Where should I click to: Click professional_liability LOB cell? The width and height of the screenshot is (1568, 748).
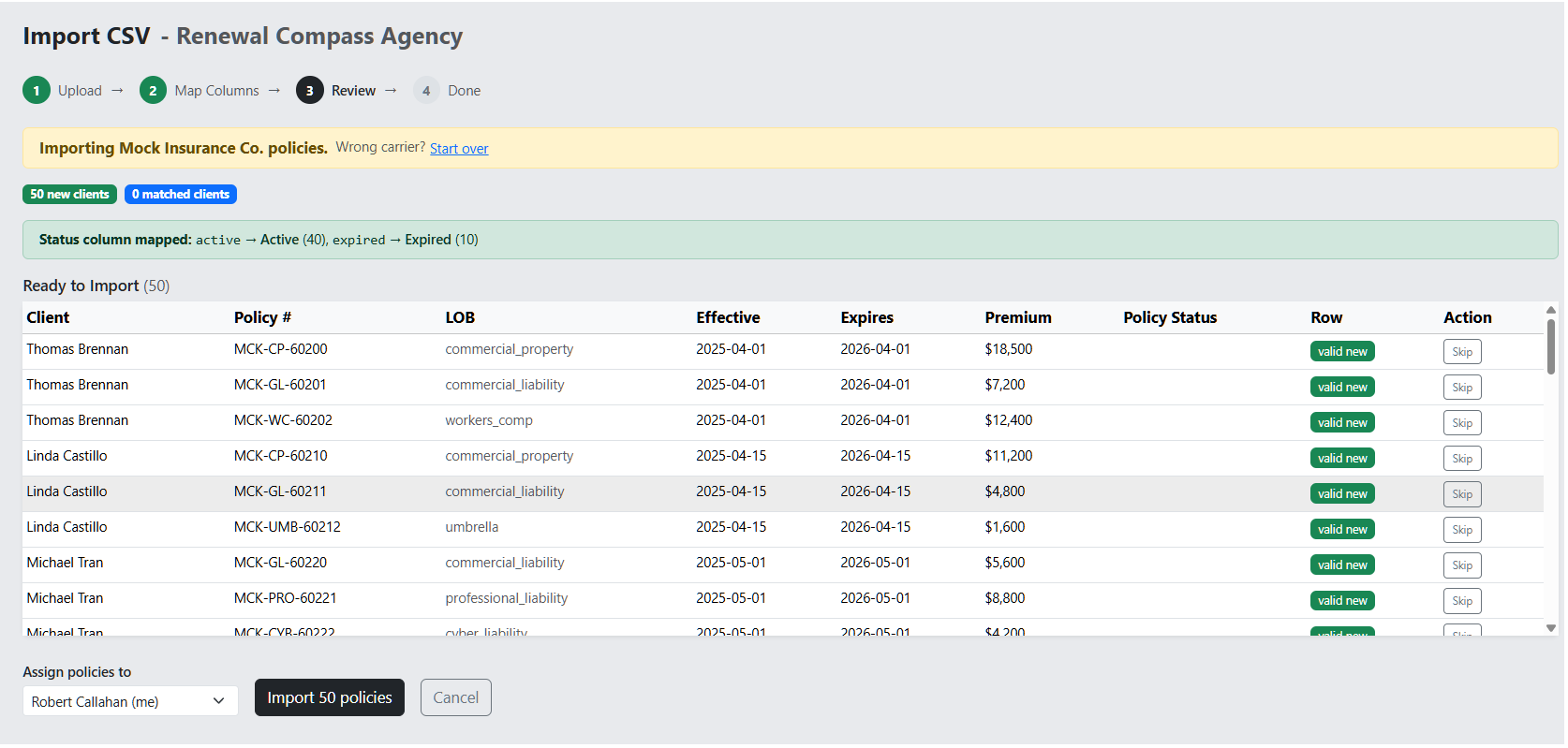507,598
